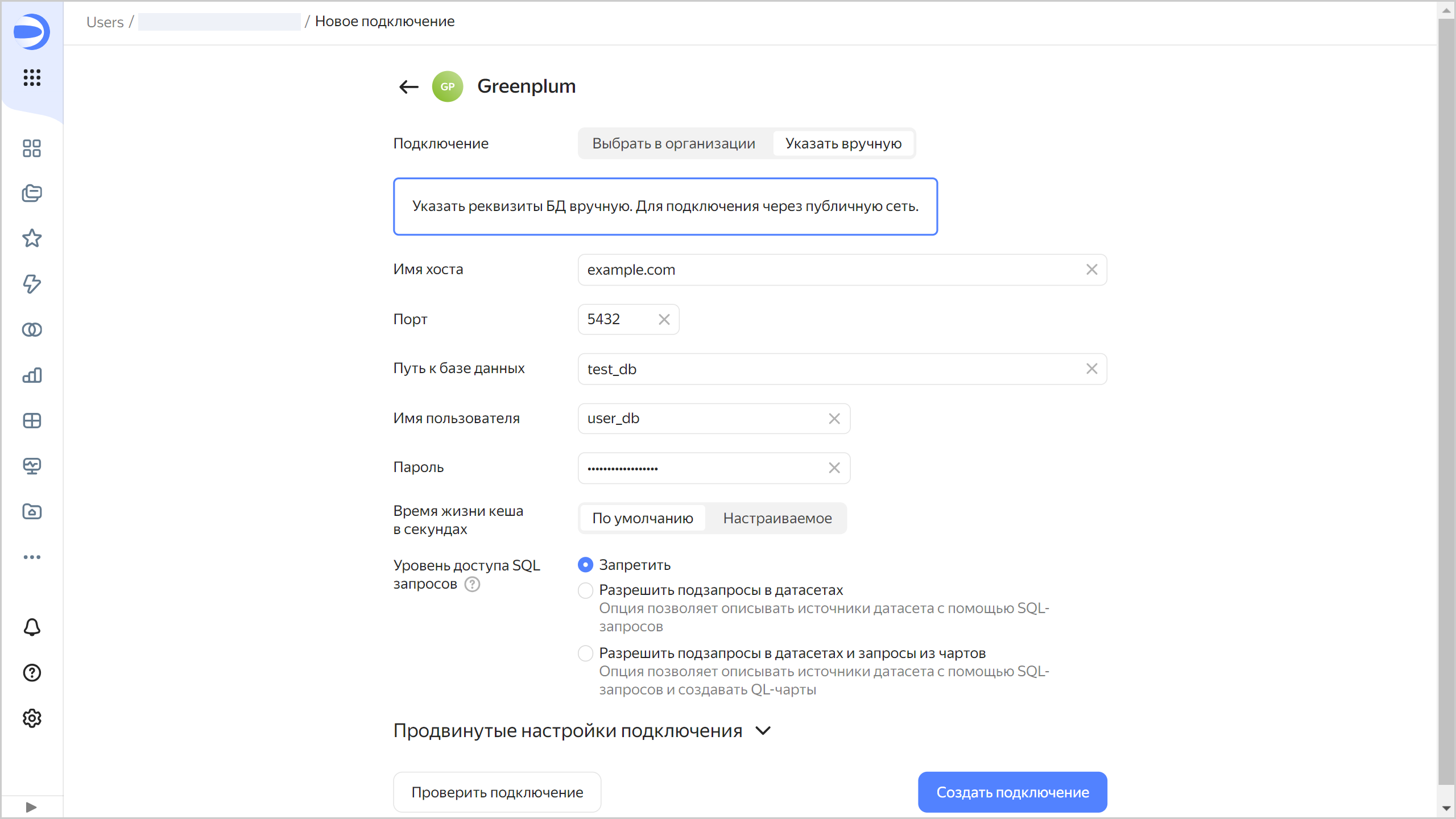Enable subqueries in datasets and chart queries
The image size is (1456, 819).
[x=585, y=653]
